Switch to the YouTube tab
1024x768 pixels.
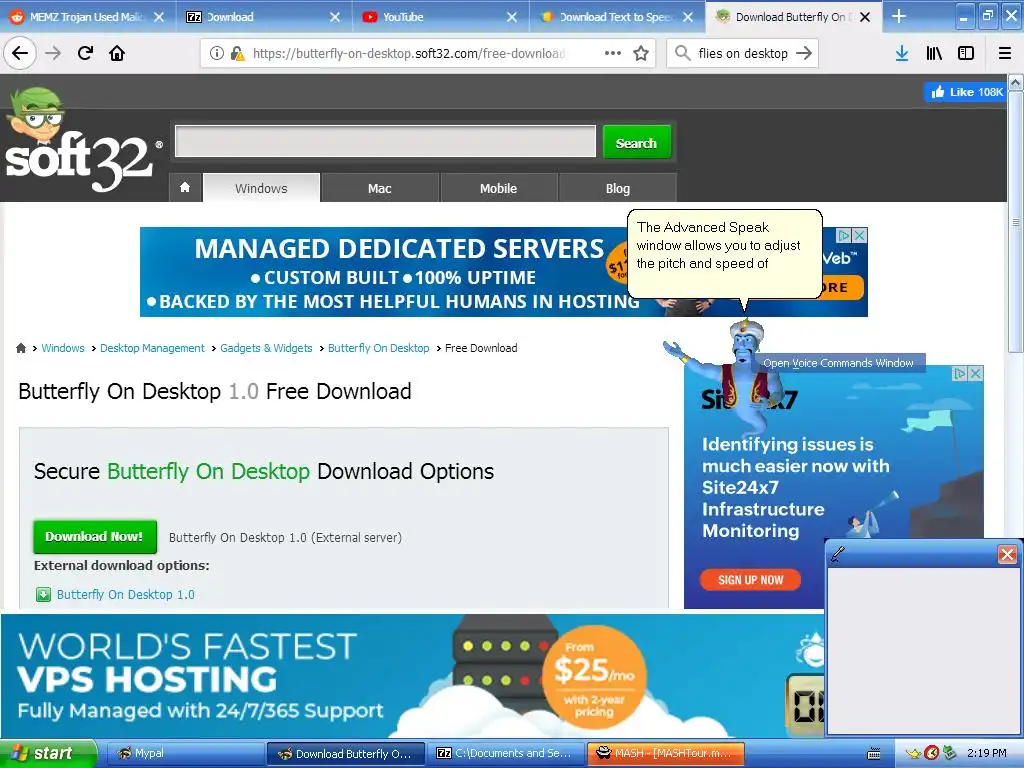438,17
